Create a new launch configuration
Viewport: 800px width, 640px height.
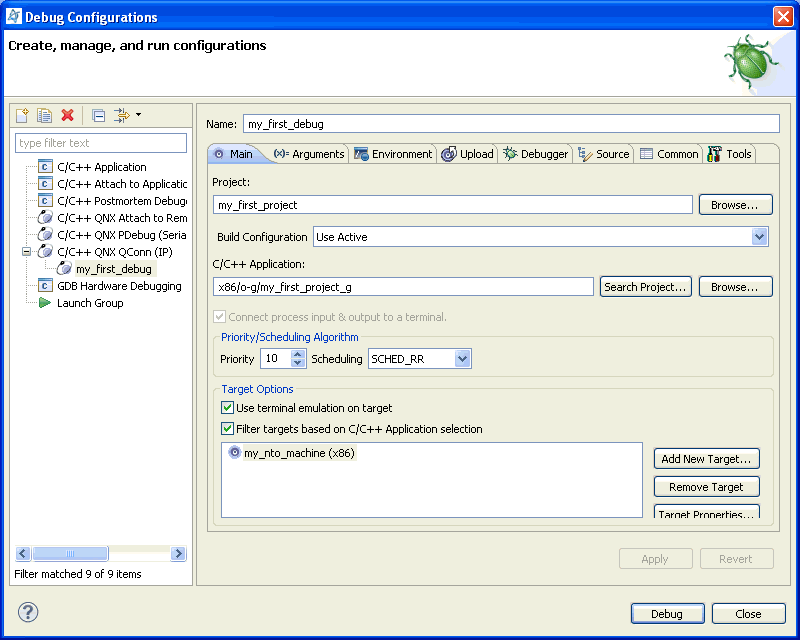(x=21, y=115)
